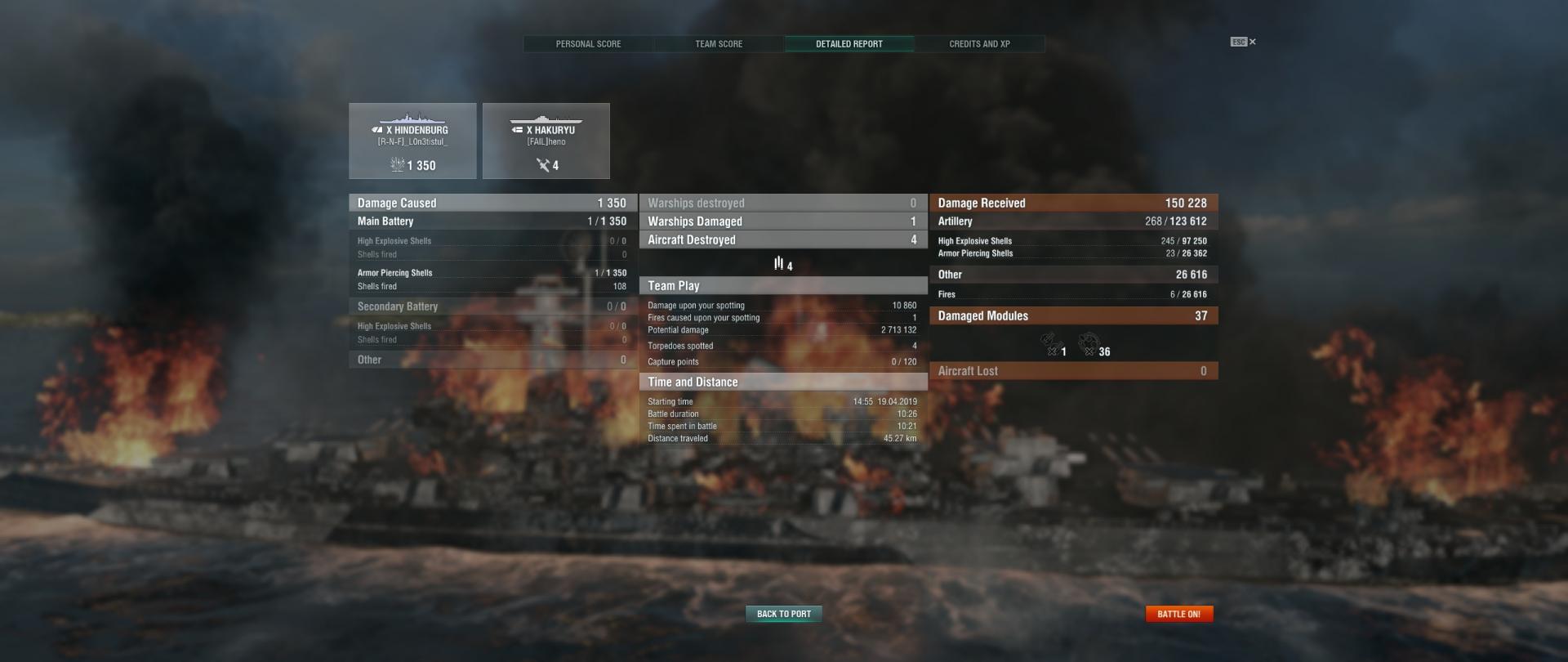Click the Hindenburg damage icon showing 1 350

pos(398,165)
